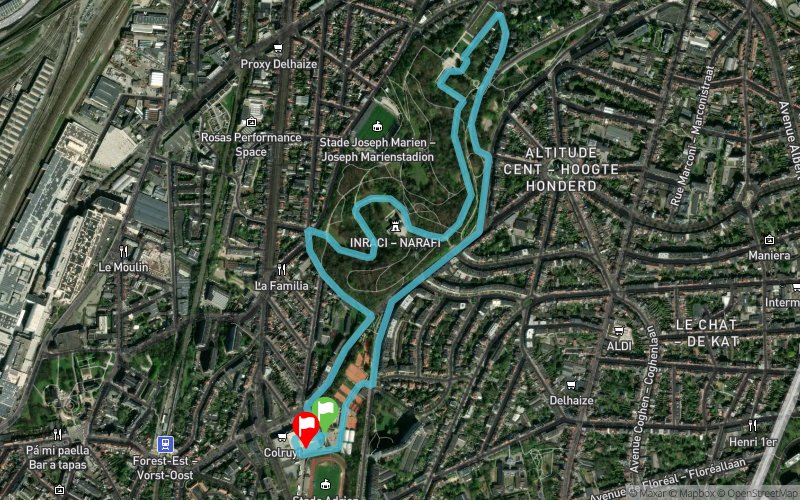Click the Le Moulin restaurant icon
The height and width of the screenshot is (500, 800).
(x=123, y=252)
